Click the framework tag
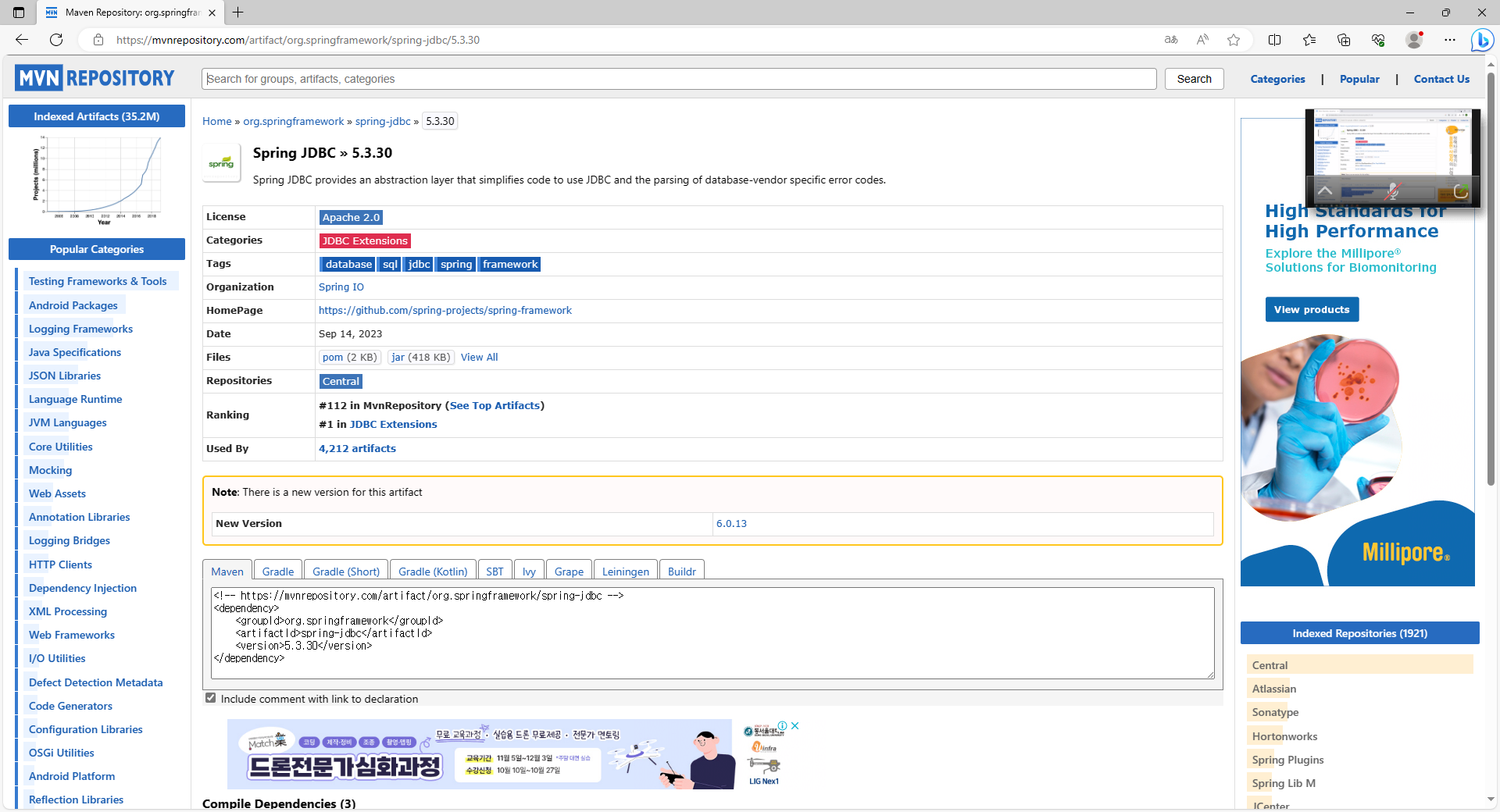Screen dimensions: 1500x812 [510, 264]
